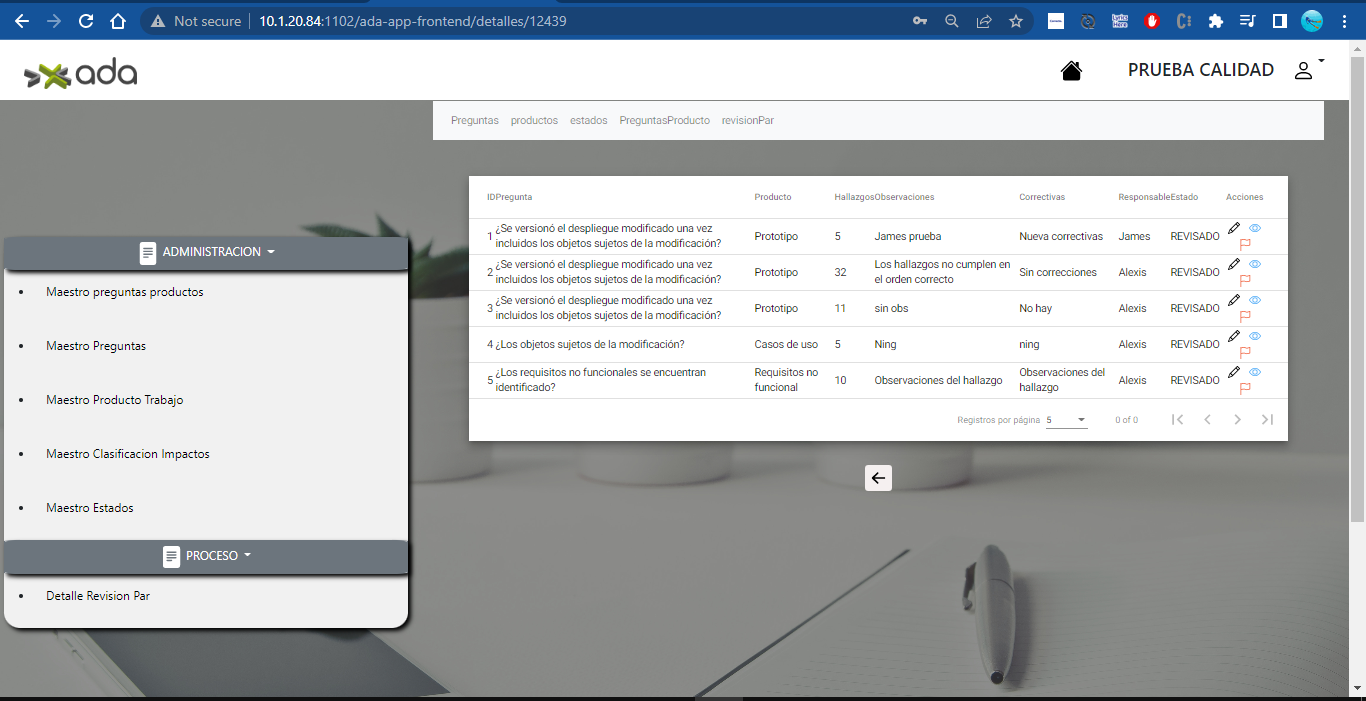Open Maestro Clasificacion Impactos link
This screenshot has height=701, width=1366.
[128, 454]
